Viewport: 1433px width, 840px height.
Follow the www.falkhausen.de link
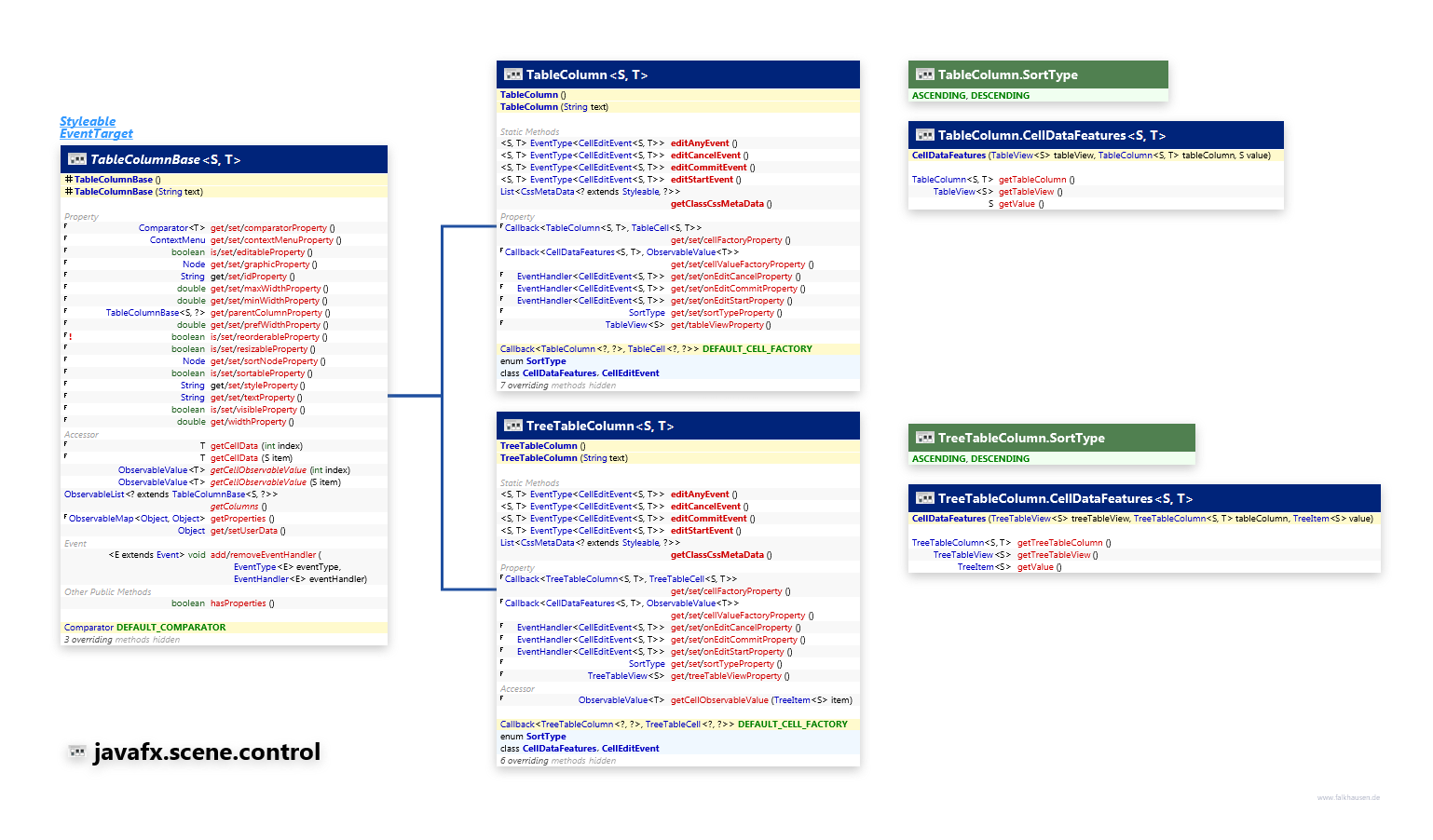(x=1348, y=797)
